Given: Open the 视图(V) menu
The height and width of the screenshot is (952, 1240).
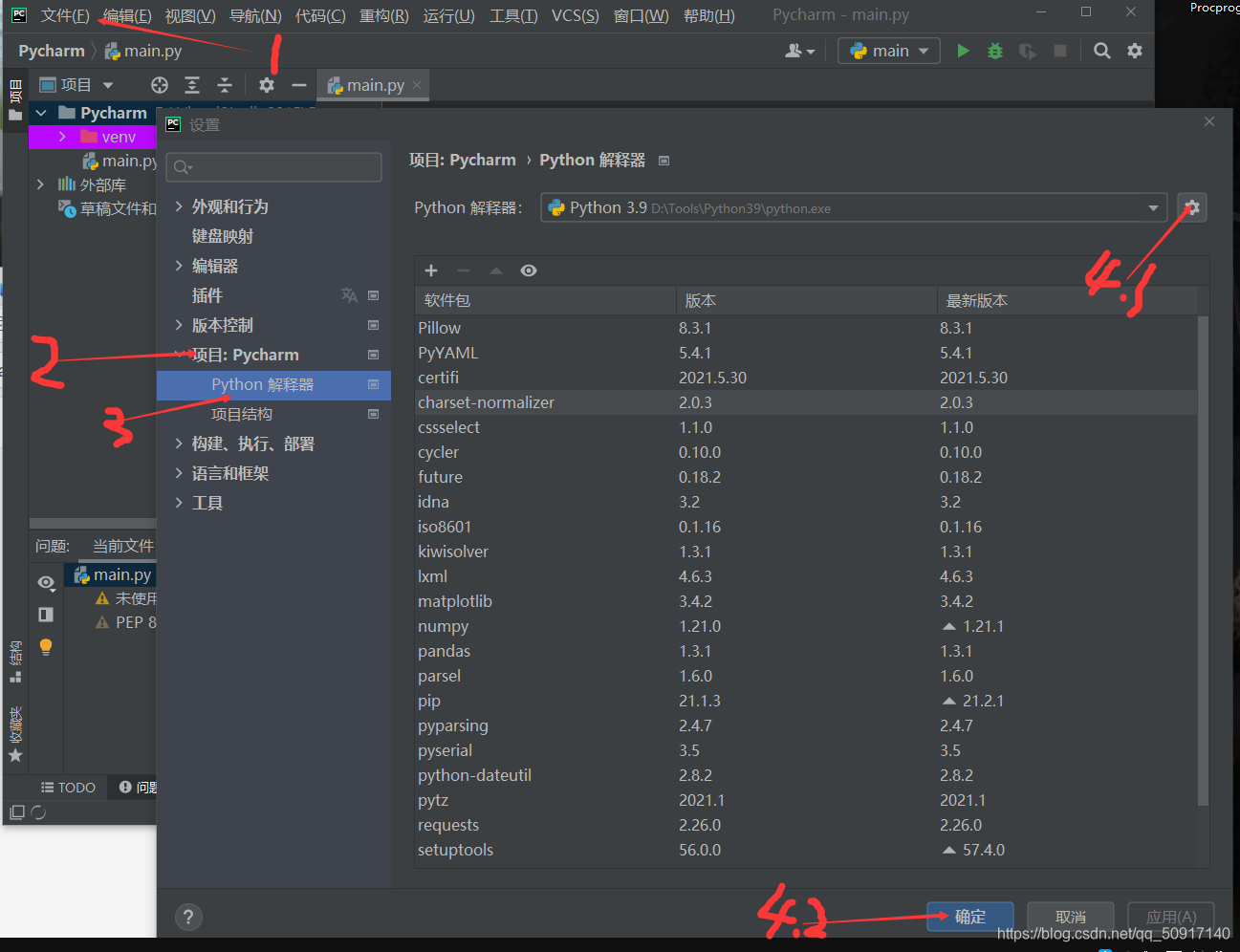Looking at the screenshot, I should [190, 15].
